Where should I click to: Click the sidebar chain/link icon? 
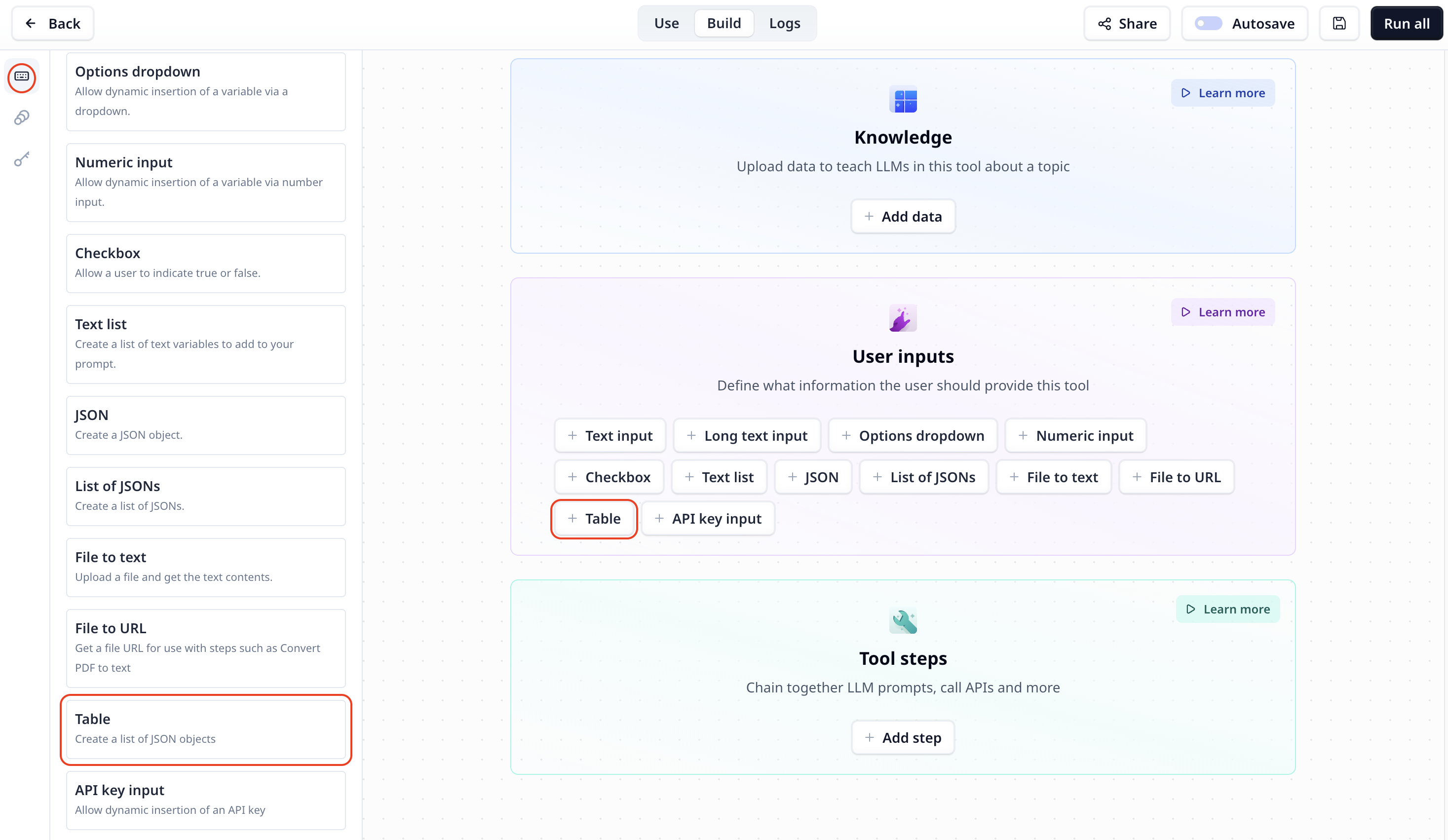click(x=22, y=118)
